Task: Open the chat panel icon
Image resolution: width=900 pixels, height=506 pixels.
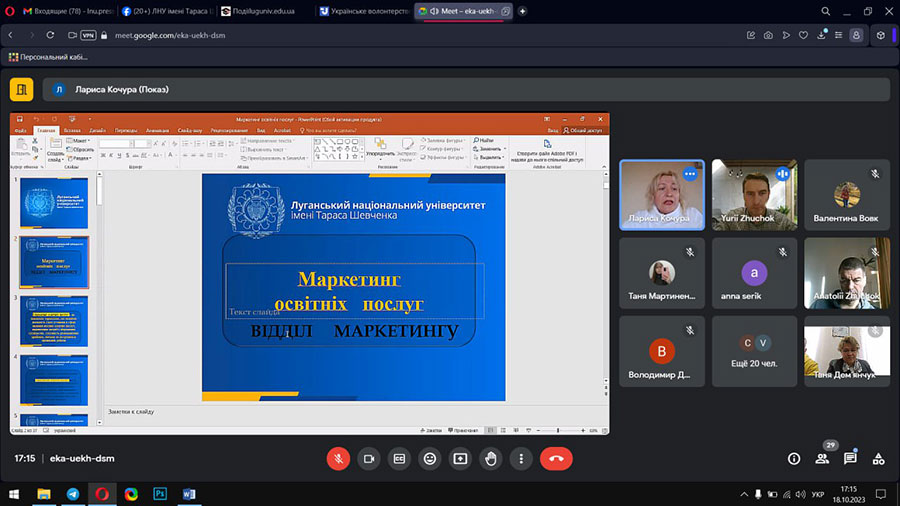Action: (850, 458)
